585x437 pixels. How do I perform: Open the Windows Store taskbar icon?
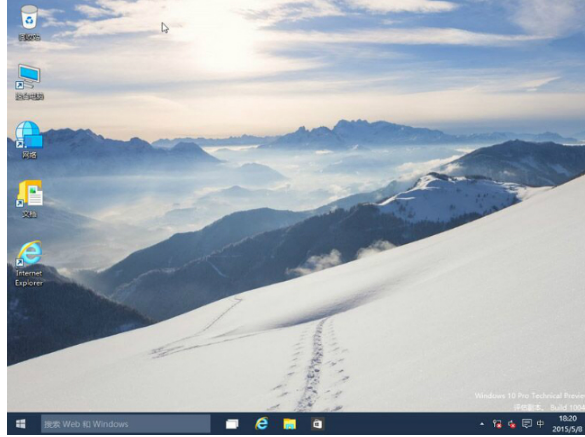pyautogui.click(x=317, y=424)
